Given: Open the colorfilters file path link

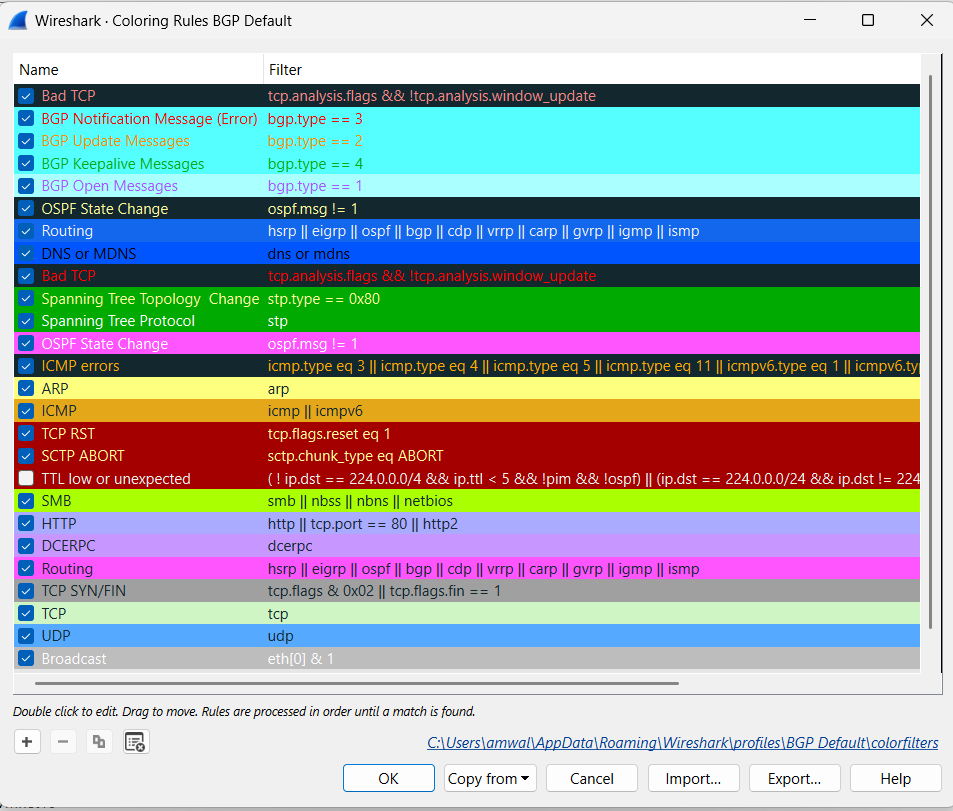Looking at the screenshot, I should tap(683, 743).
